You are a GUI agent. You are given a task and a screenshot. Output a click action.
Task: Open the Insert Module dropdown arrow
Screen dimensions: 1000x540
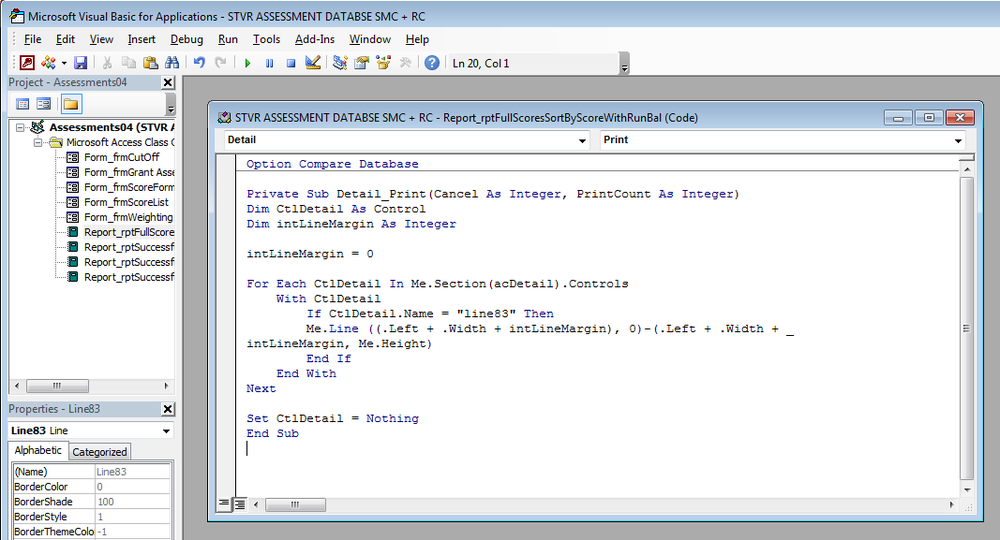[x=64, y=63]
